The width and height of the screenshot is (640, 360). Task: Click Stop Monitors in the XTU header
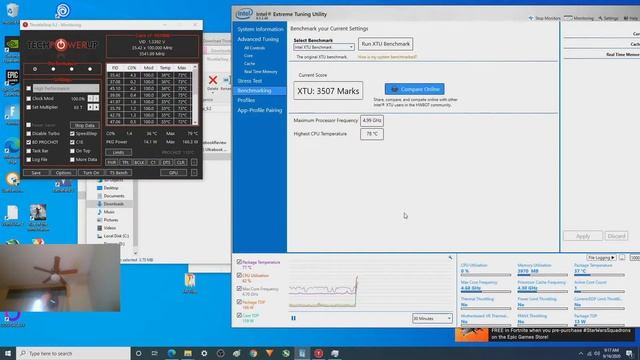click(x=544, y=18)
